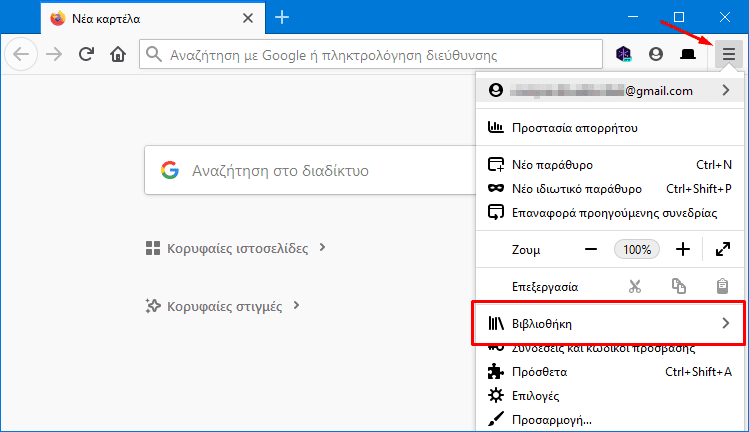Click the purple cube extension icon
This screenshot has height=432, width=749.
point(623,54)
